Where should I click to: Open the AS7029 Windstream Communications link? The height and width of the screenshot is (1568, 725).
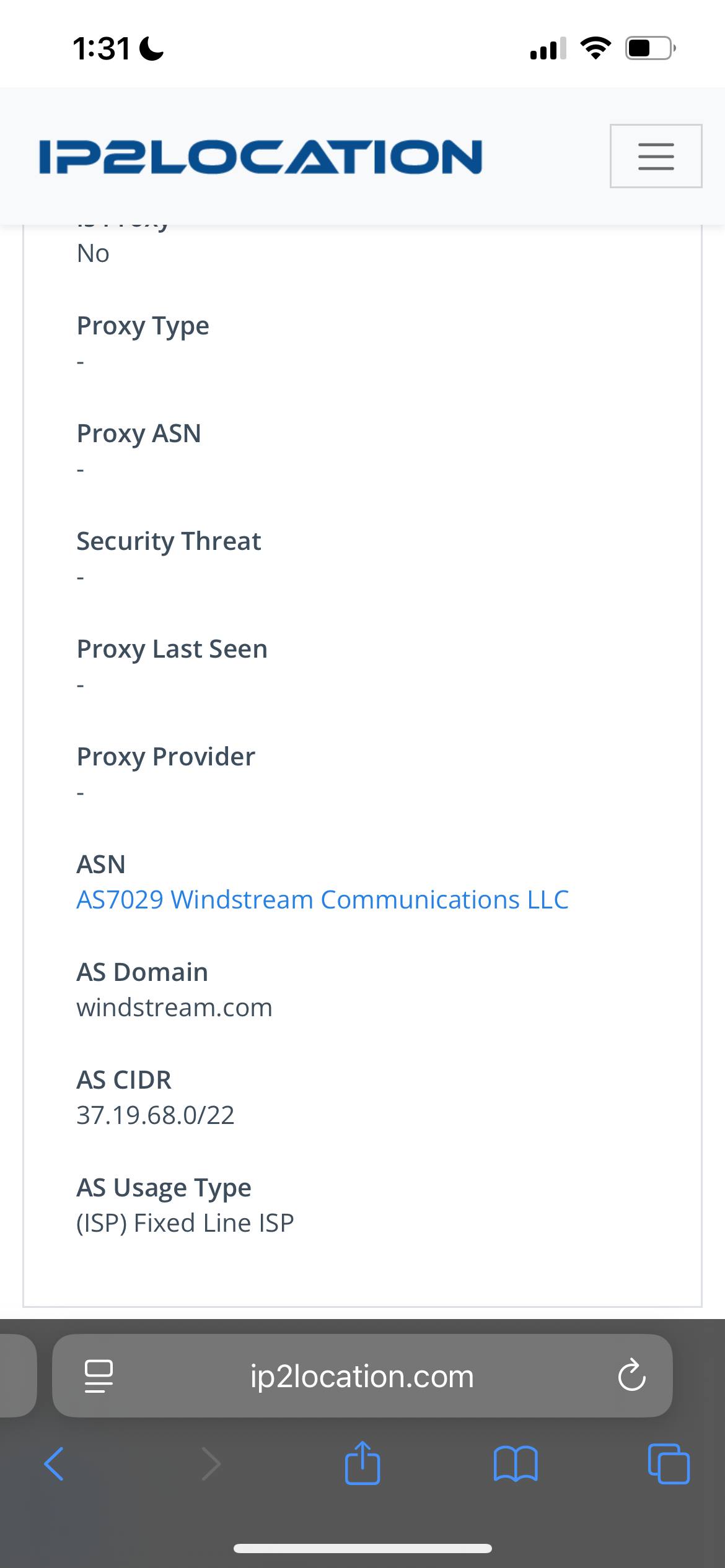click(x=322, y=900)
